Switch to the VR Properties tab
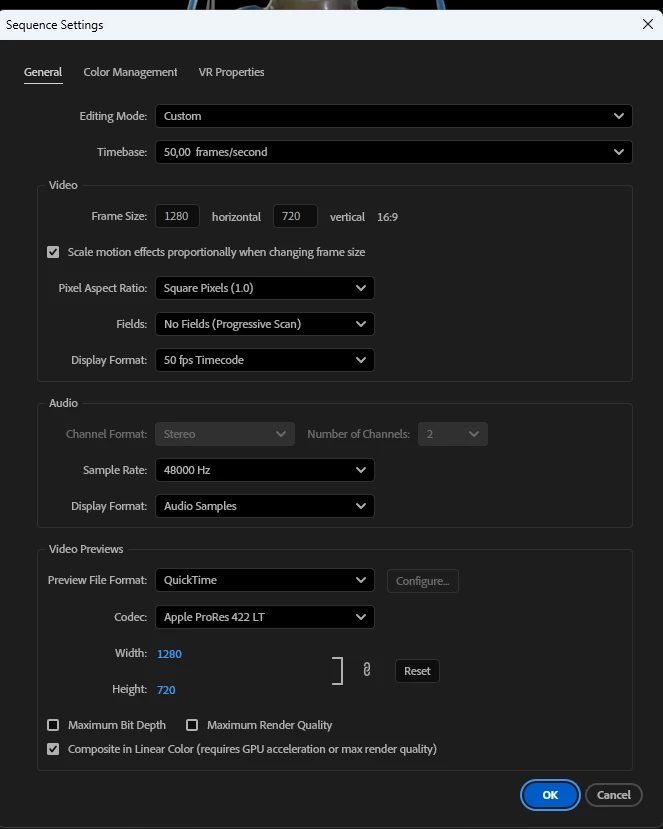 click(x=231, y=72)
